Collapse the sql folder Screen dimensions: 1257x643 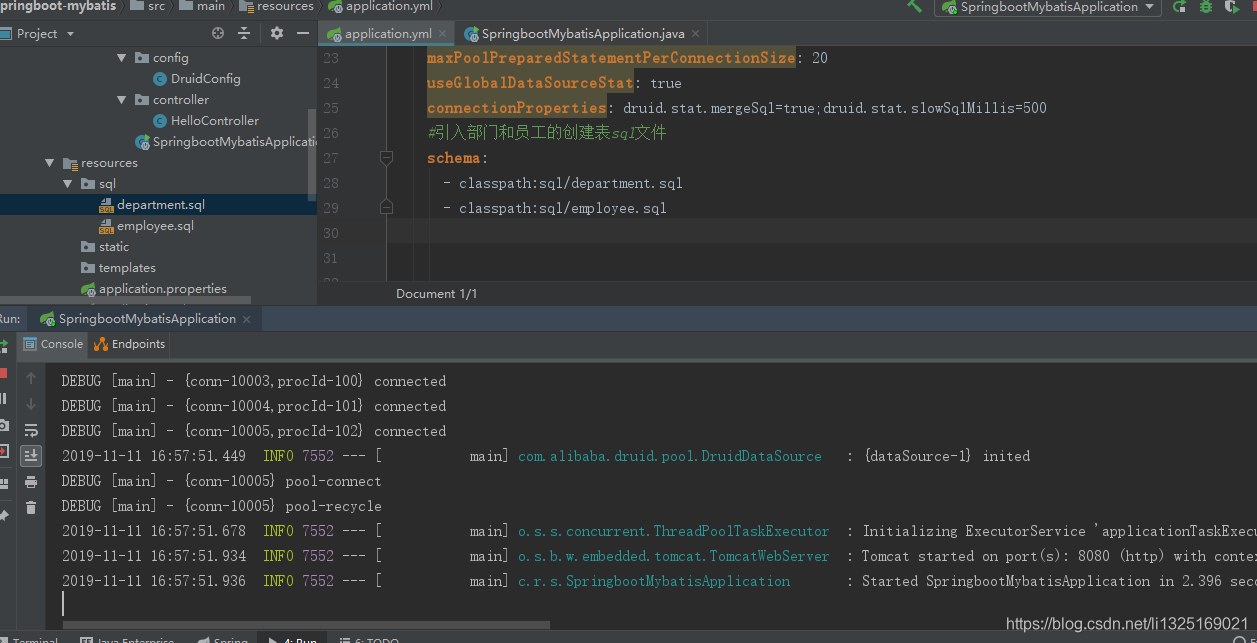(x=68, y=184)
